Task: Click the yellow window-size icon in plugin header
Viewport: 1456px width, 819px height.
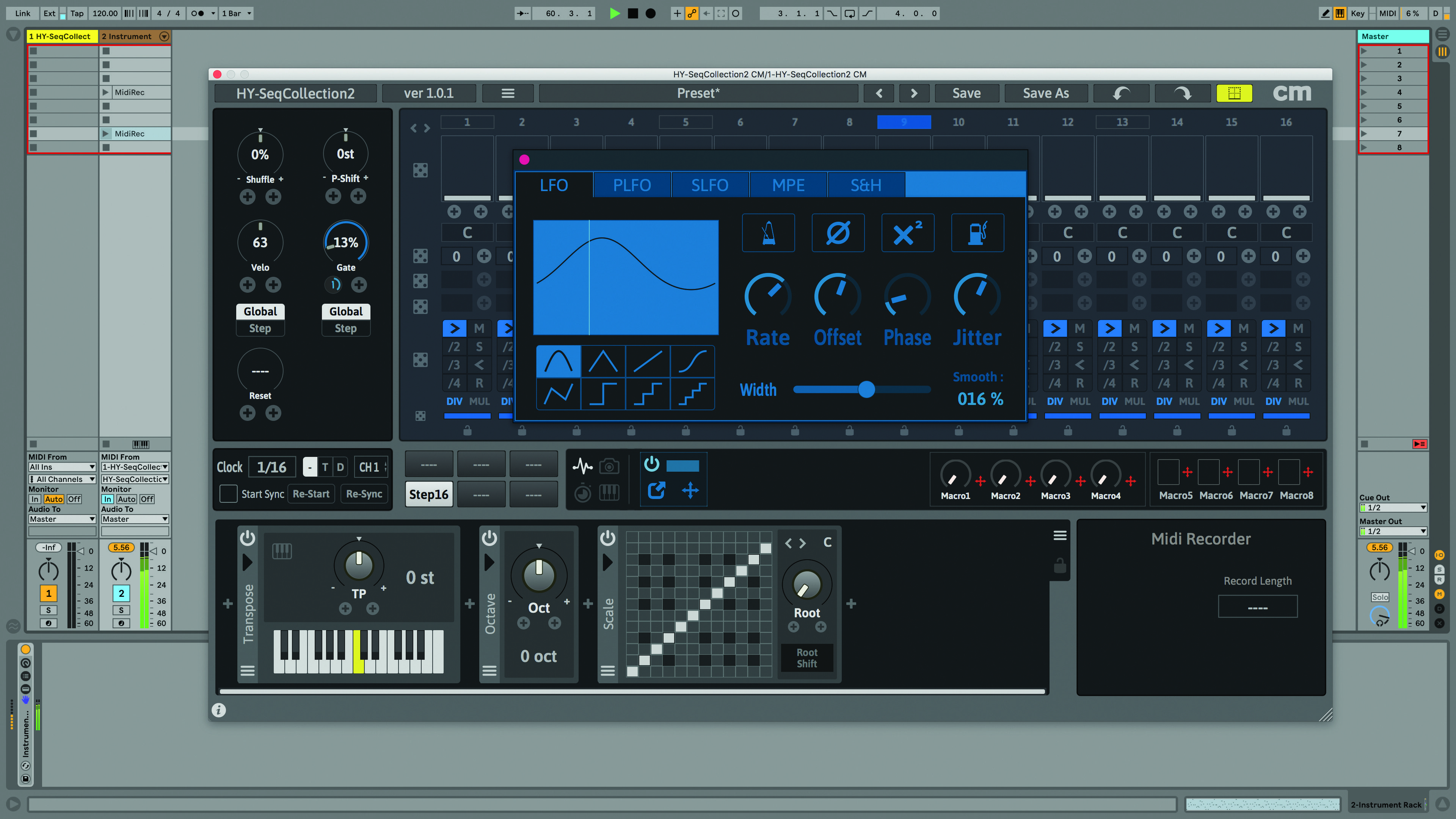Action: 1234,93
